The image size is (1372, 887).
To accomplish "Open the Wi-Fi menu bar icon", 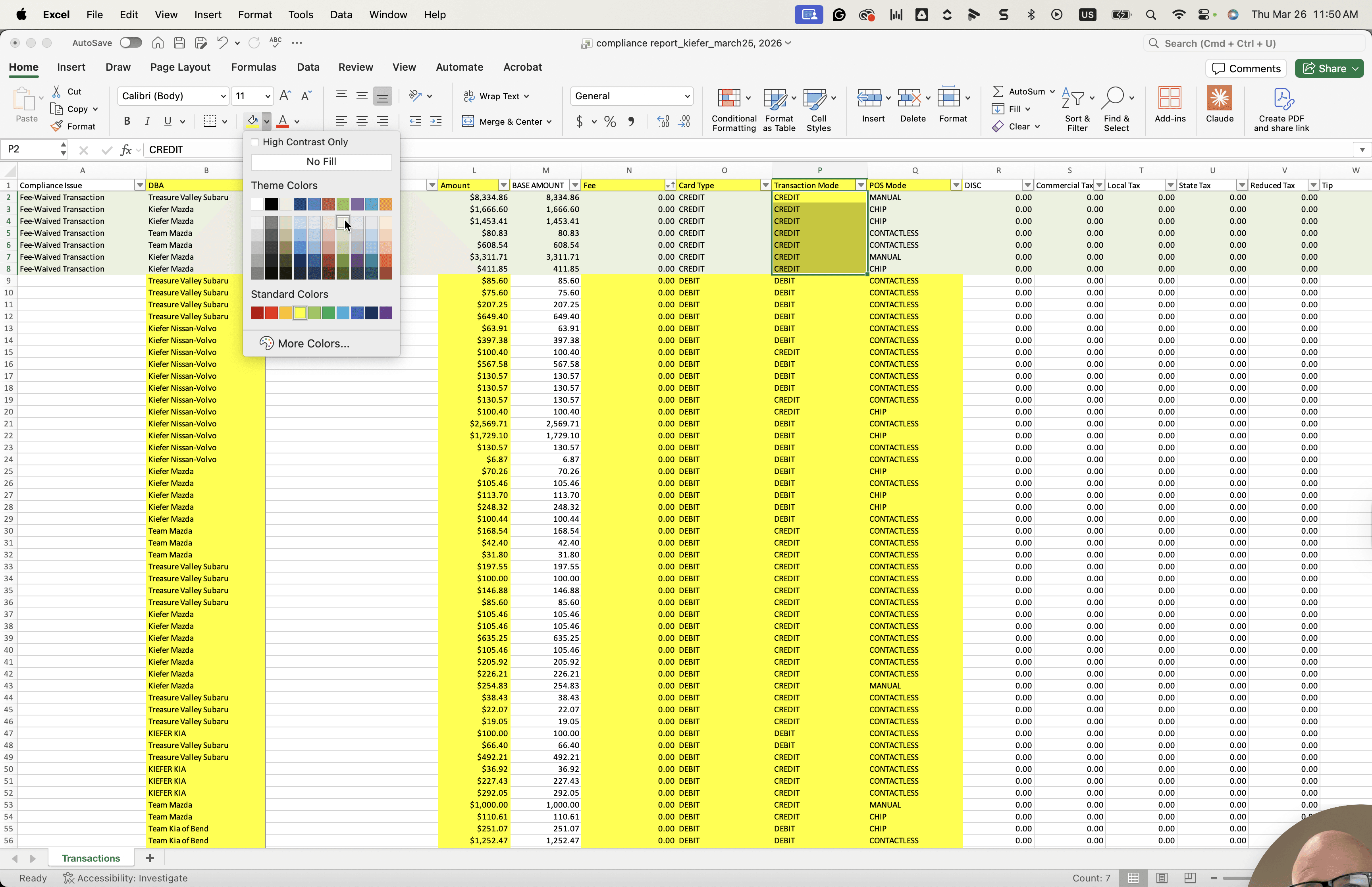I will (1179, 14).
